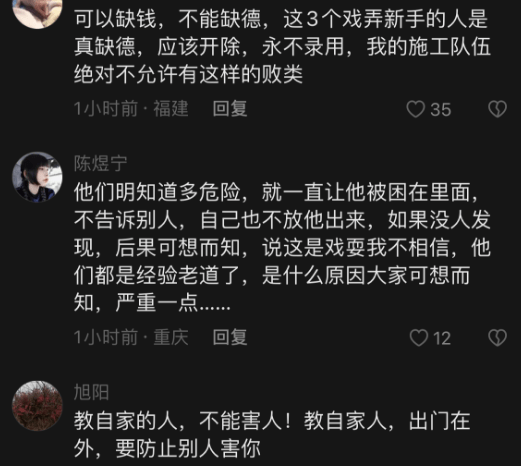
Task: Open the username 陈煜宁
Action: point(101,163)
